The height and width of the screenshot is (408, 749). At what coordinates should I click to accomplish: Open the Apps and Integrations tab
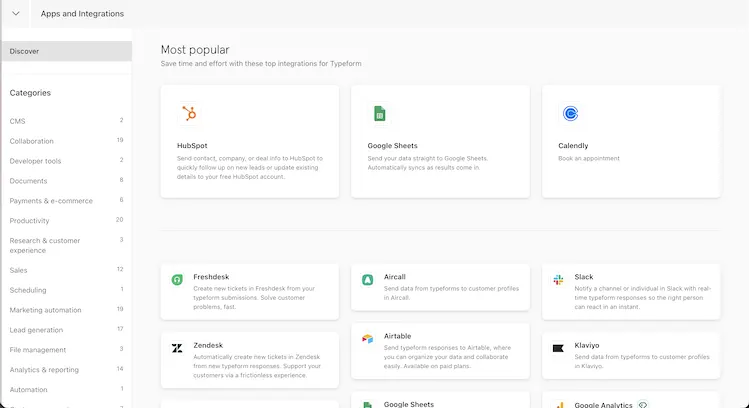pos(82,14)
